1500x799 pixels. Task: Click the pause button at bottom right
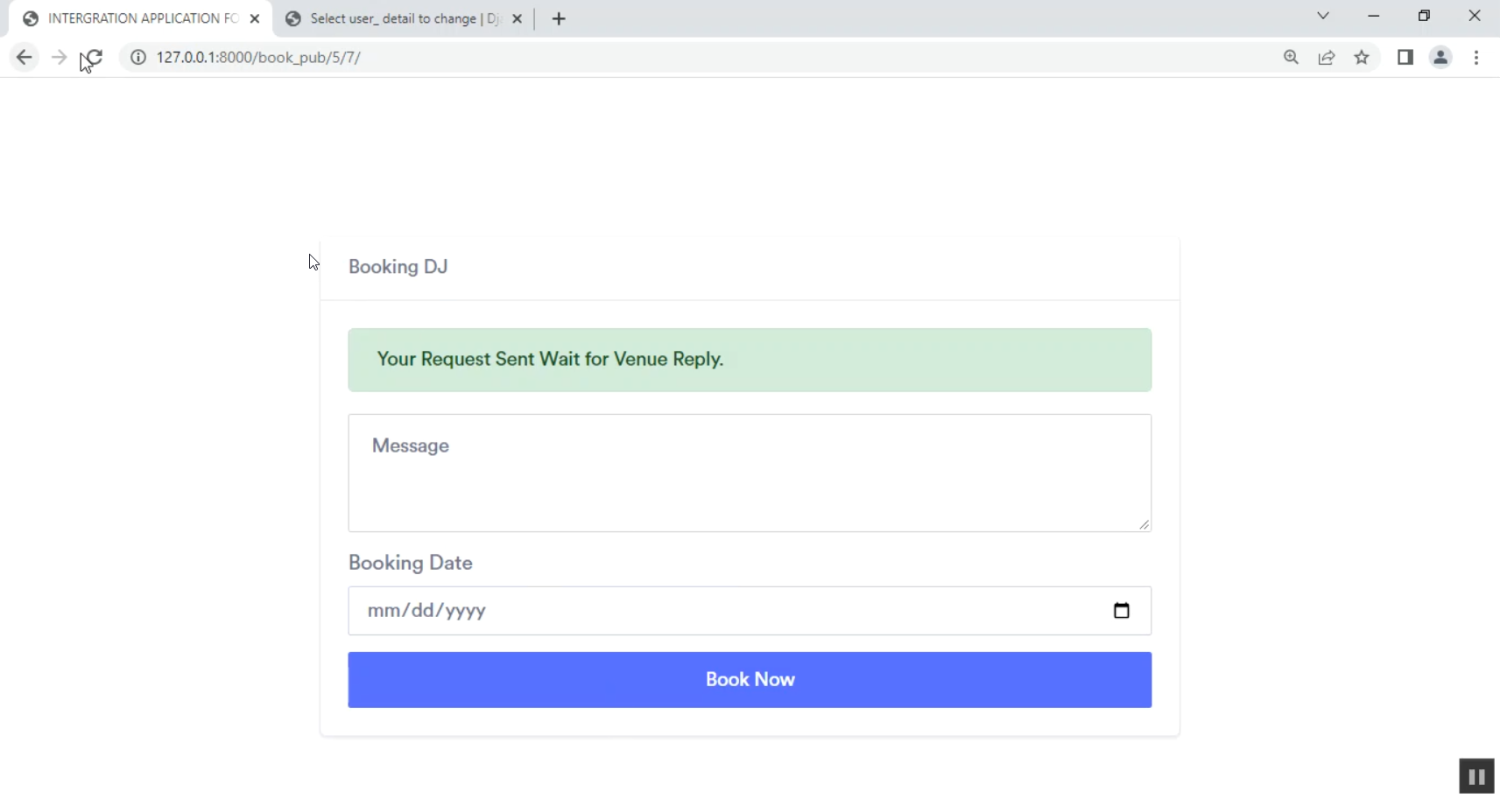(x=1476, y=776)
